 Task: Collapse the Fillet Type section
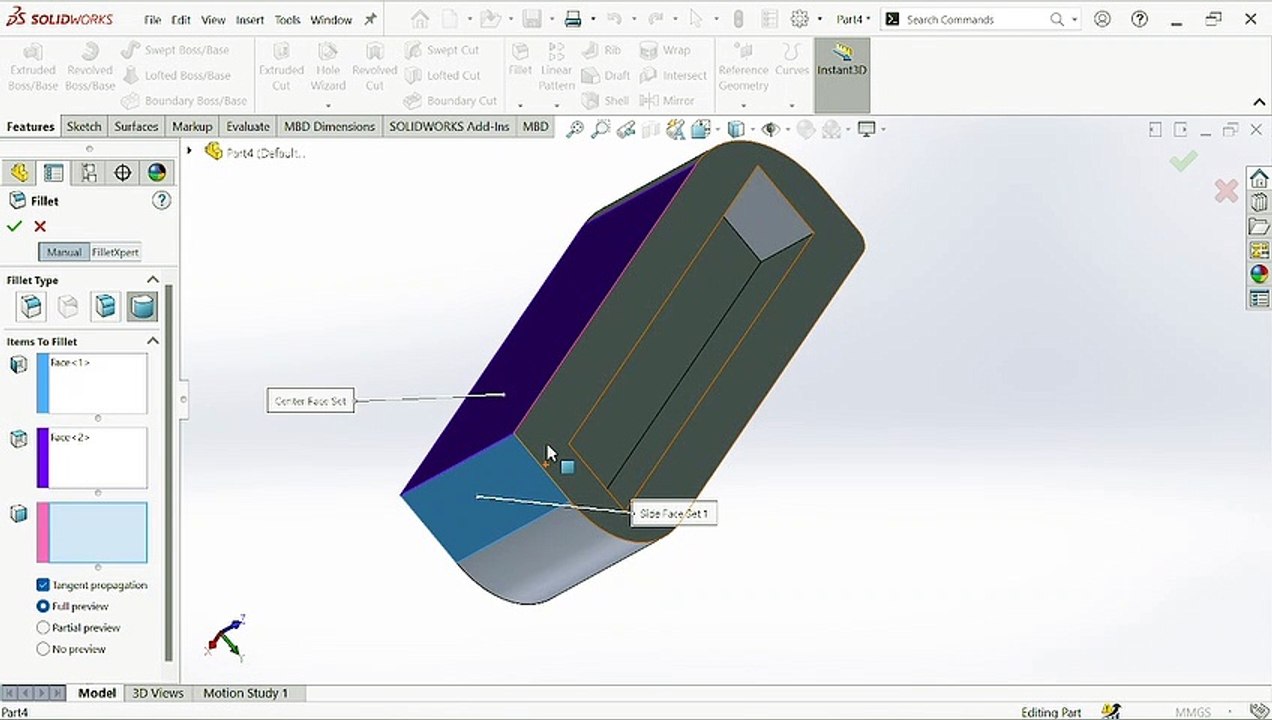click(x=153, y=280)
